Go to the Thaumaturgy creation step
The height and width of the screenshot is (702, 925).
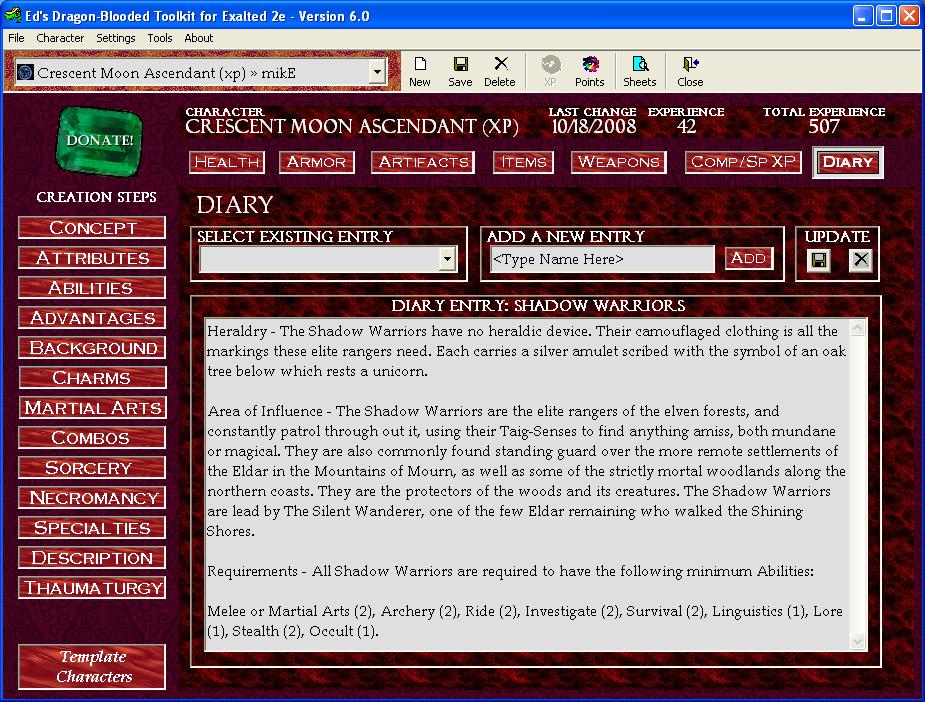point(92,588)
